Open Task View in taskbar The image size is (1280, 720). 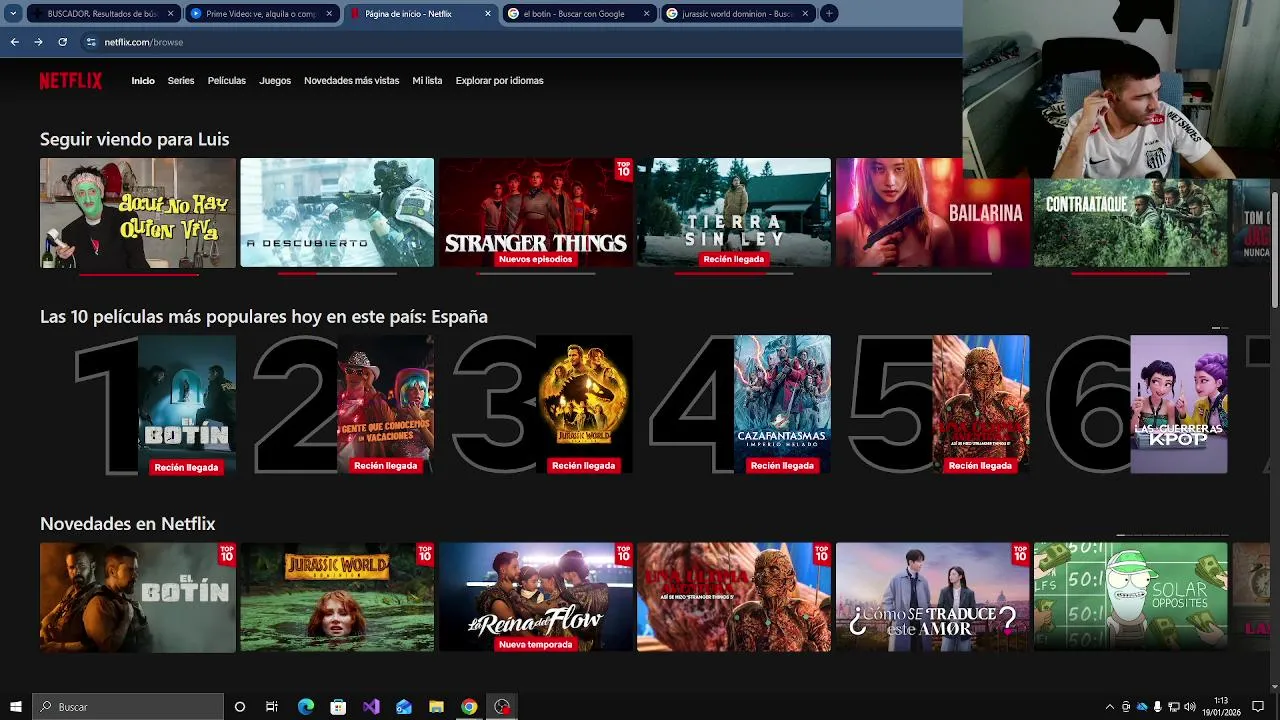pyautogui.click(x=272, y=707)
